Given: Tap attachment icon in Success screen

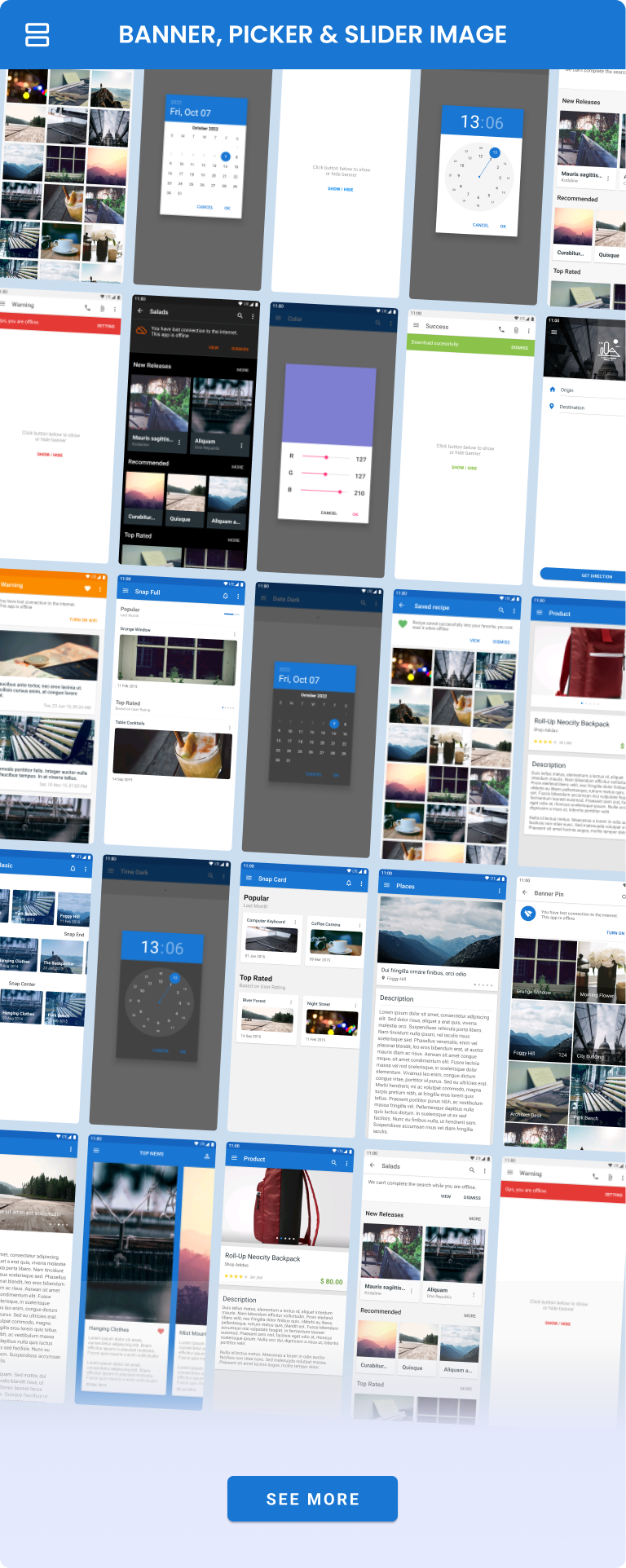Looking at the screenshot, I should [x=516, y=330].
